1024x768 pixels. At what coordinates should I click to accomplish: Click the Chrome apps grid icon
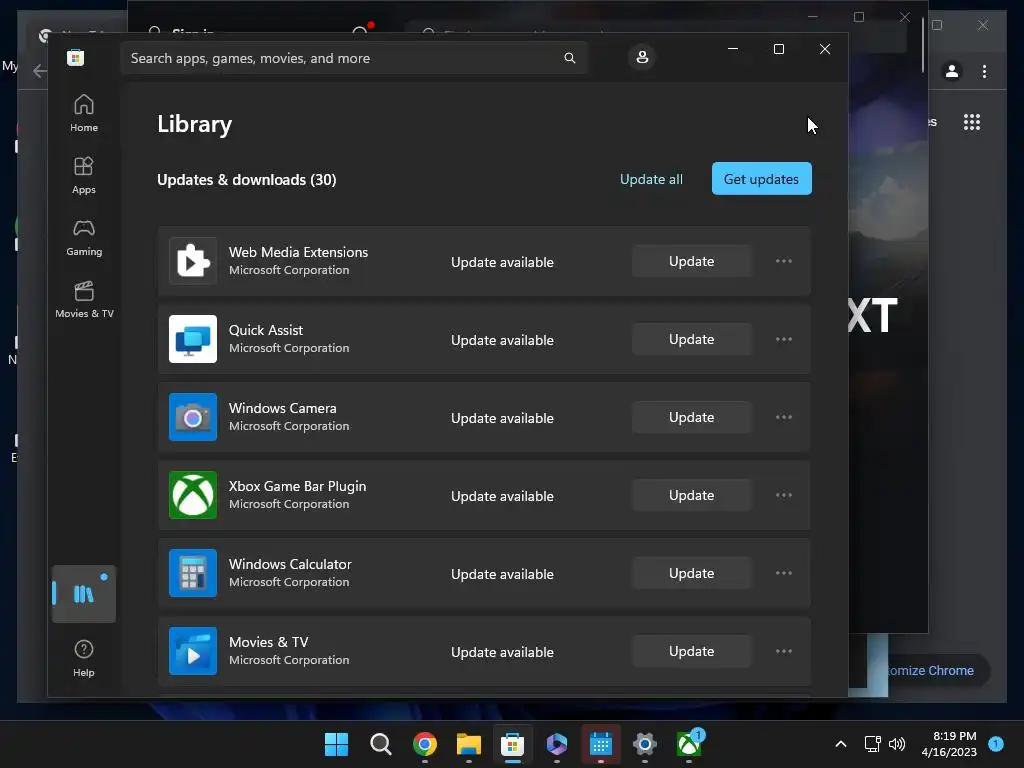(x=972, y=122)
